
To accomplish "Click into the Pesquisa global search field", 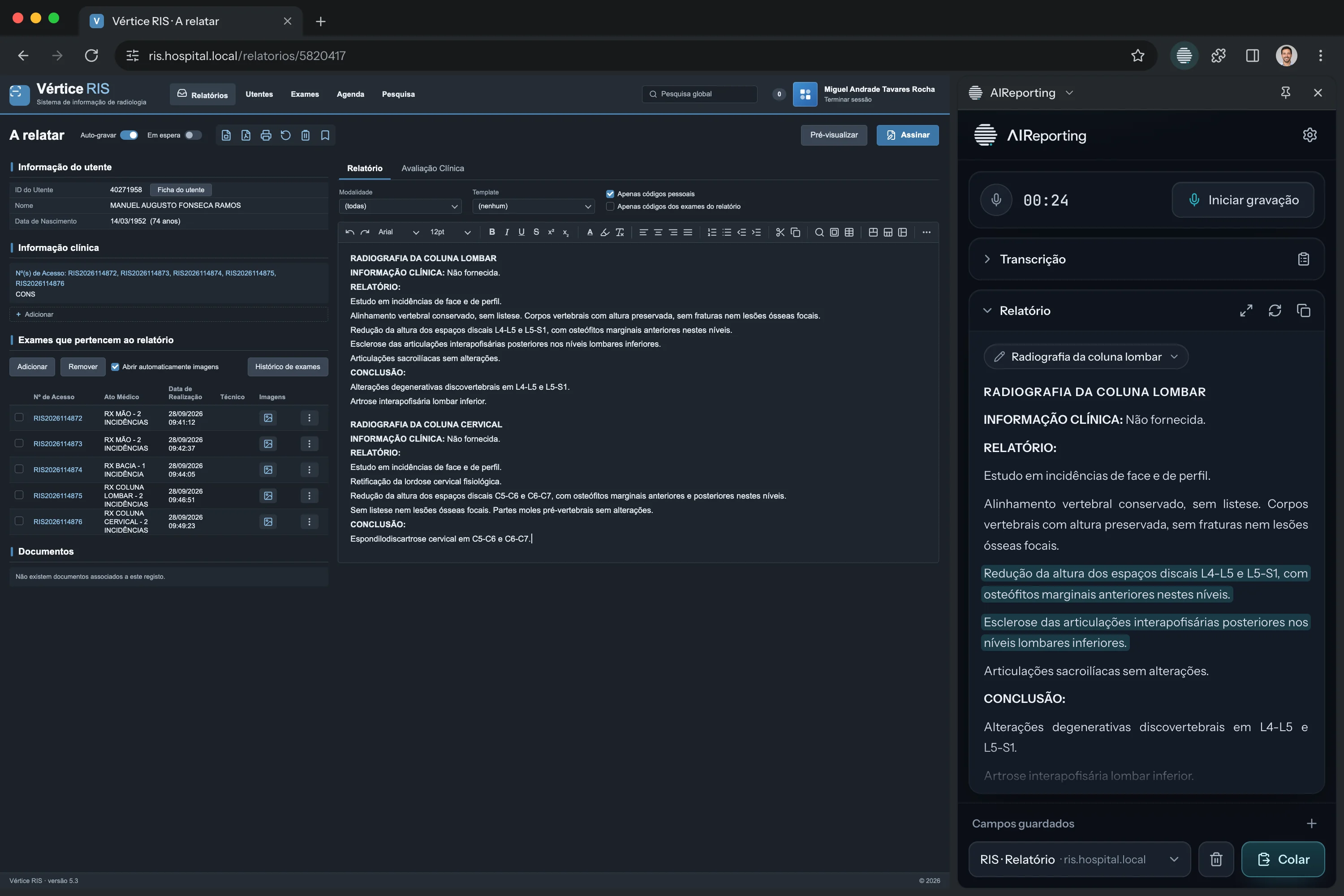I will pyautogui.click(x=699, y=94).
